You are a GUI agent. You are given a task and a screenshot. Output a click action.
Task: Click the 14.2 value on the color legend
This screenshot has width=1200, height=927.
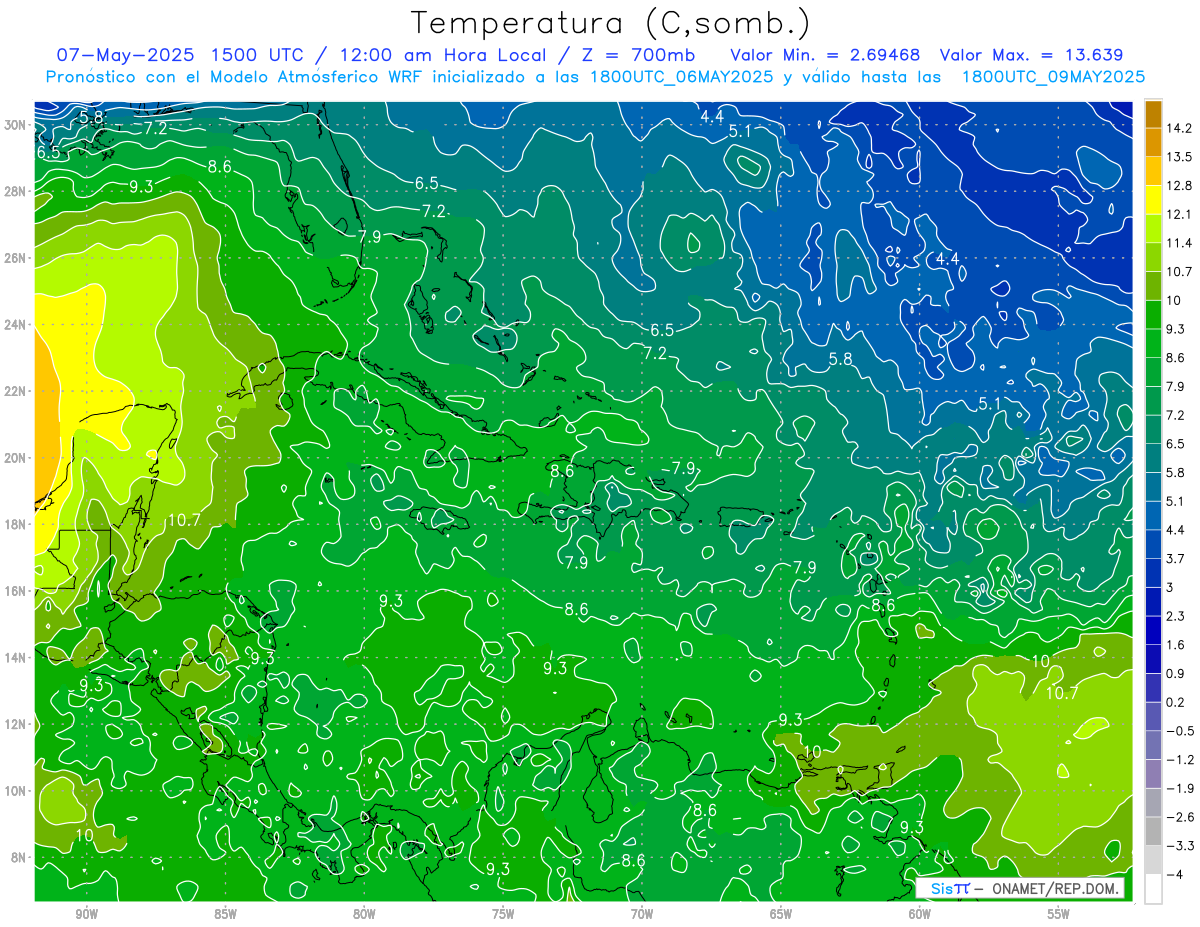pyautogui.click(x=1180, y=128)
